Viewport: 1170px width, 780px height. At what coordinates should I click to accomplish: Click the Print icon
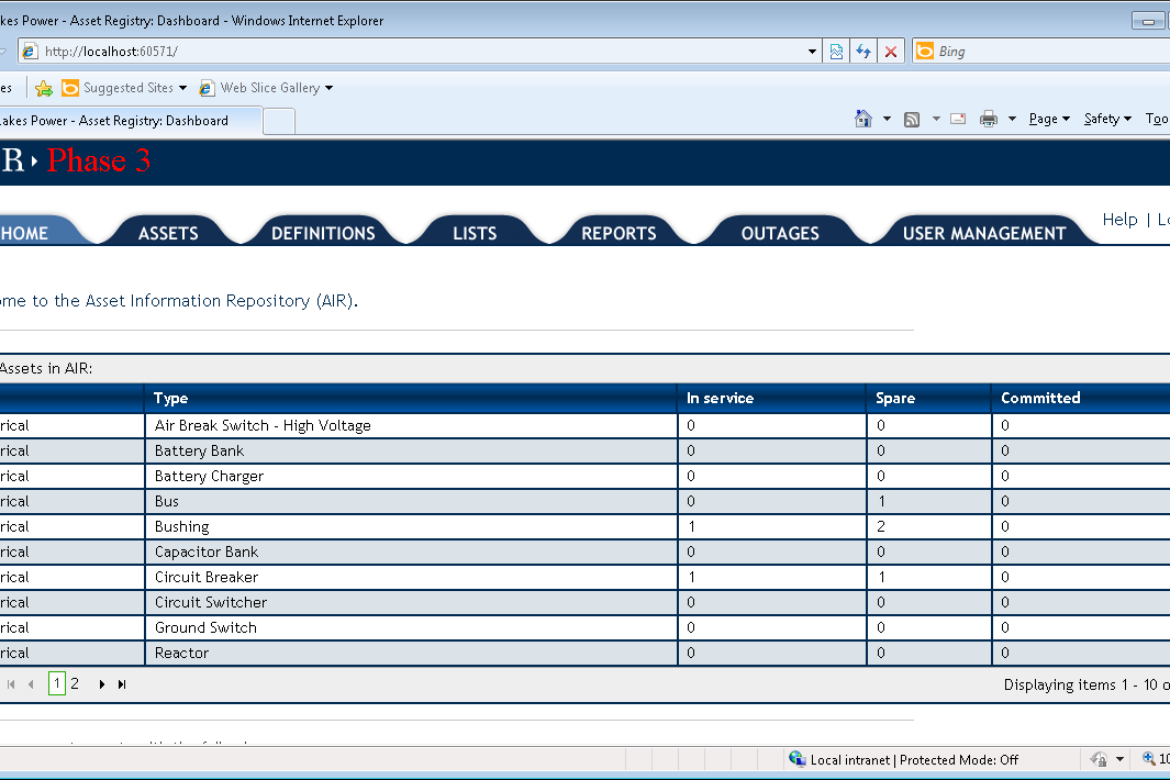(989, 119)
